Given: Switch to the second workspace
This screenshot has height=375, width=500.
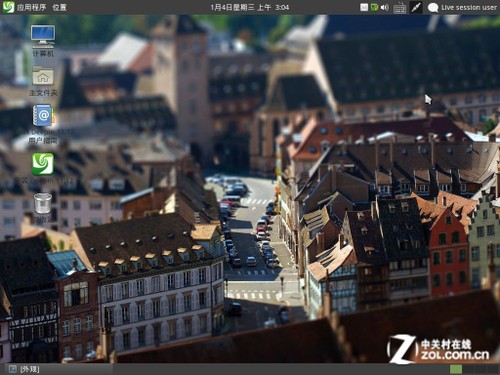Looking at the screenshot, I should click(x=468, y=369).
